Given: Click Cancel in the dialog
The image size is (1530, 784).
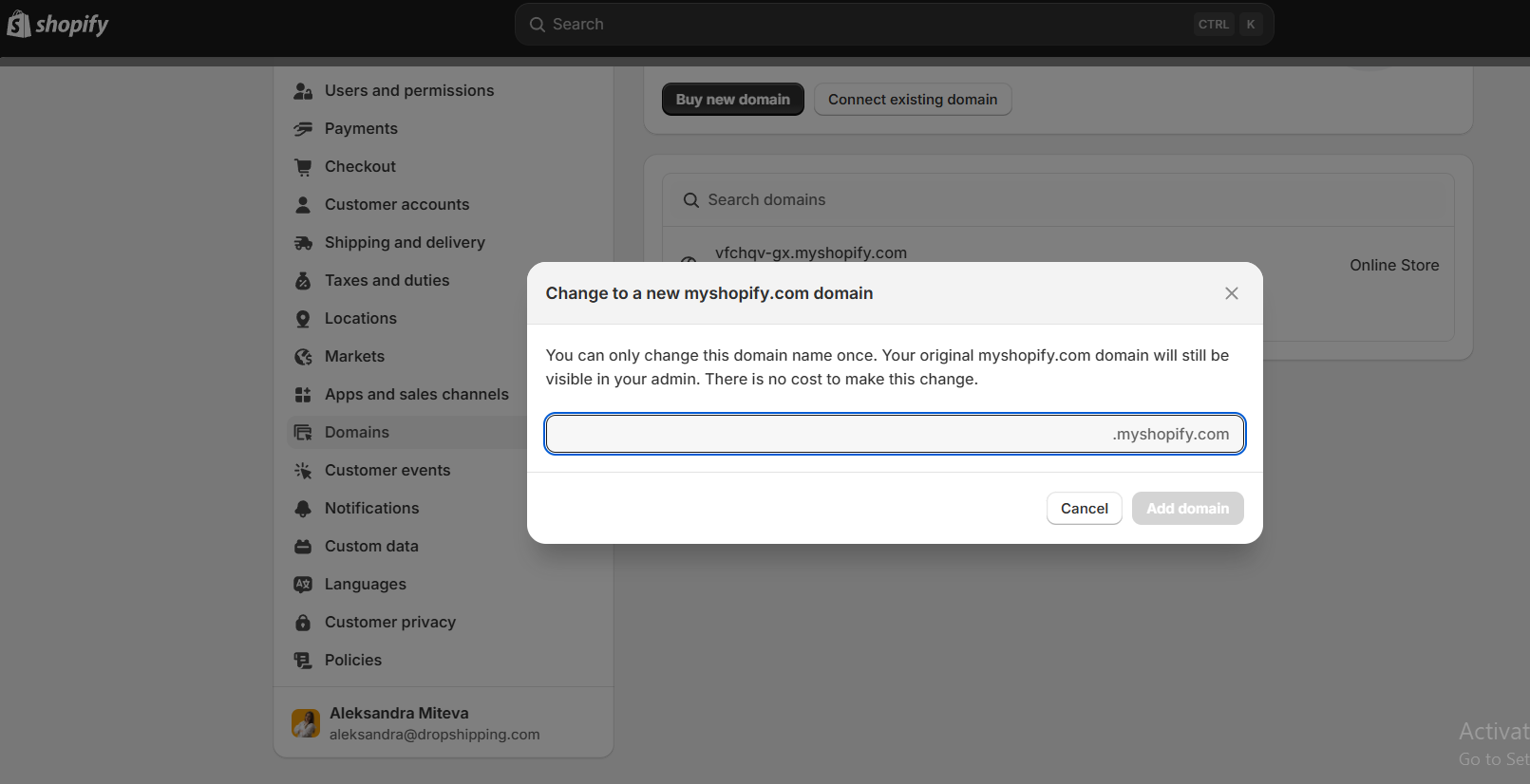Looking at the screenshot, I should [1085, 509].
